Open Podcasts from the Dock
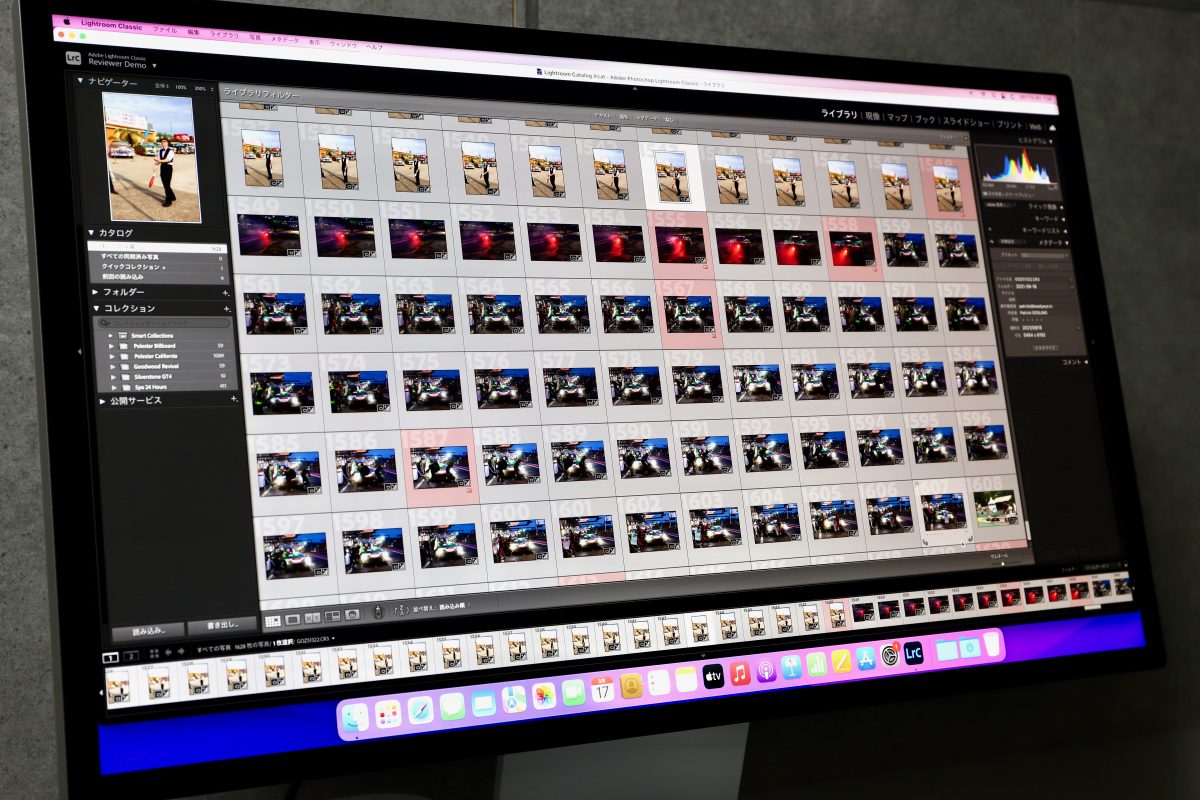Viewport: 1200px width, 800px height. (766, 670)
